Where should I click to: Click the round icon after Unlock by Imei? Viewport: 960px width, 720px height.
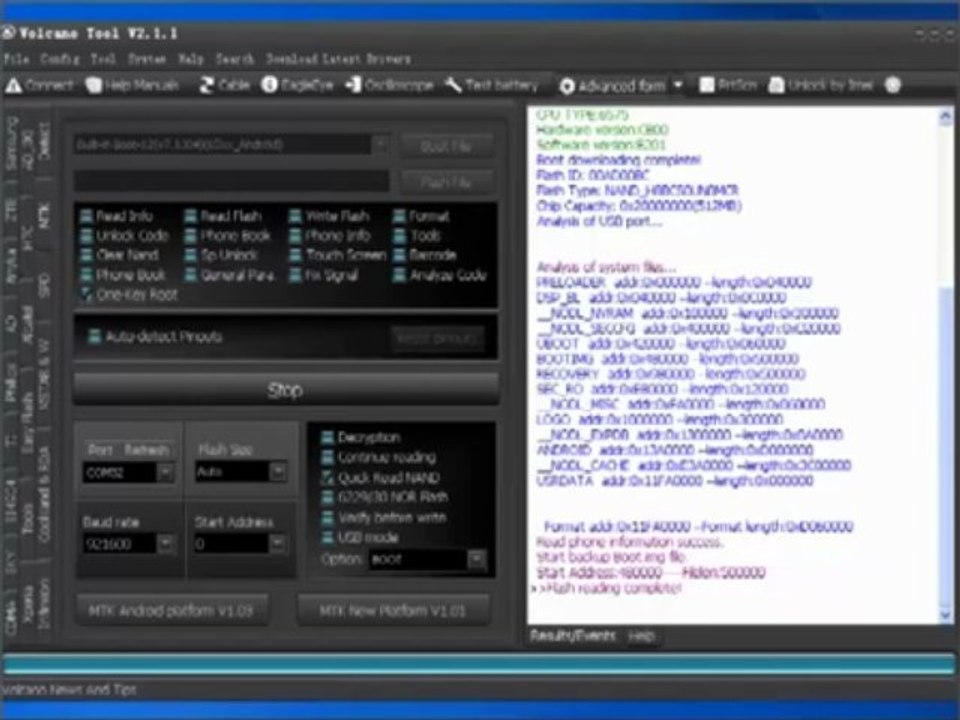pos(893,85)
